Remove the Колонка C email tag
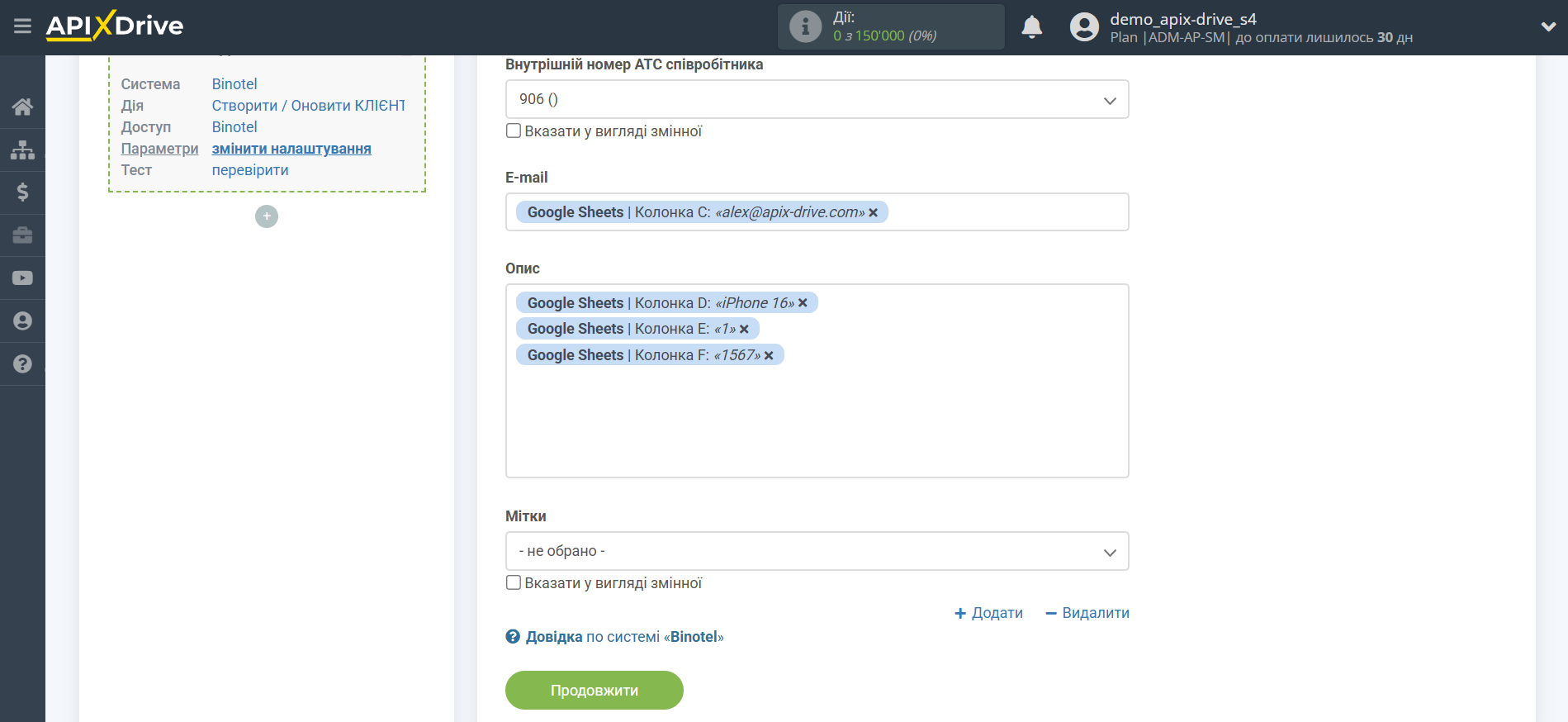 point(874,213)
